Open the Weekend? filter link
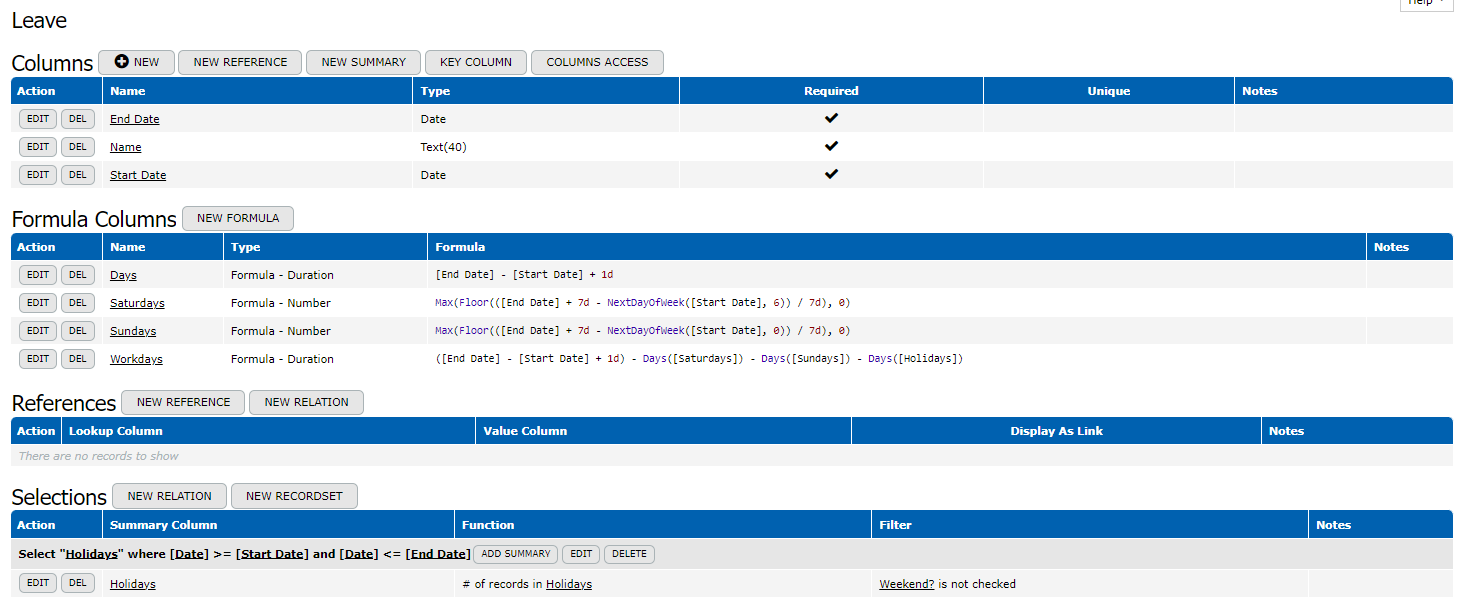 pyautogui.click(x=907, y=584)
